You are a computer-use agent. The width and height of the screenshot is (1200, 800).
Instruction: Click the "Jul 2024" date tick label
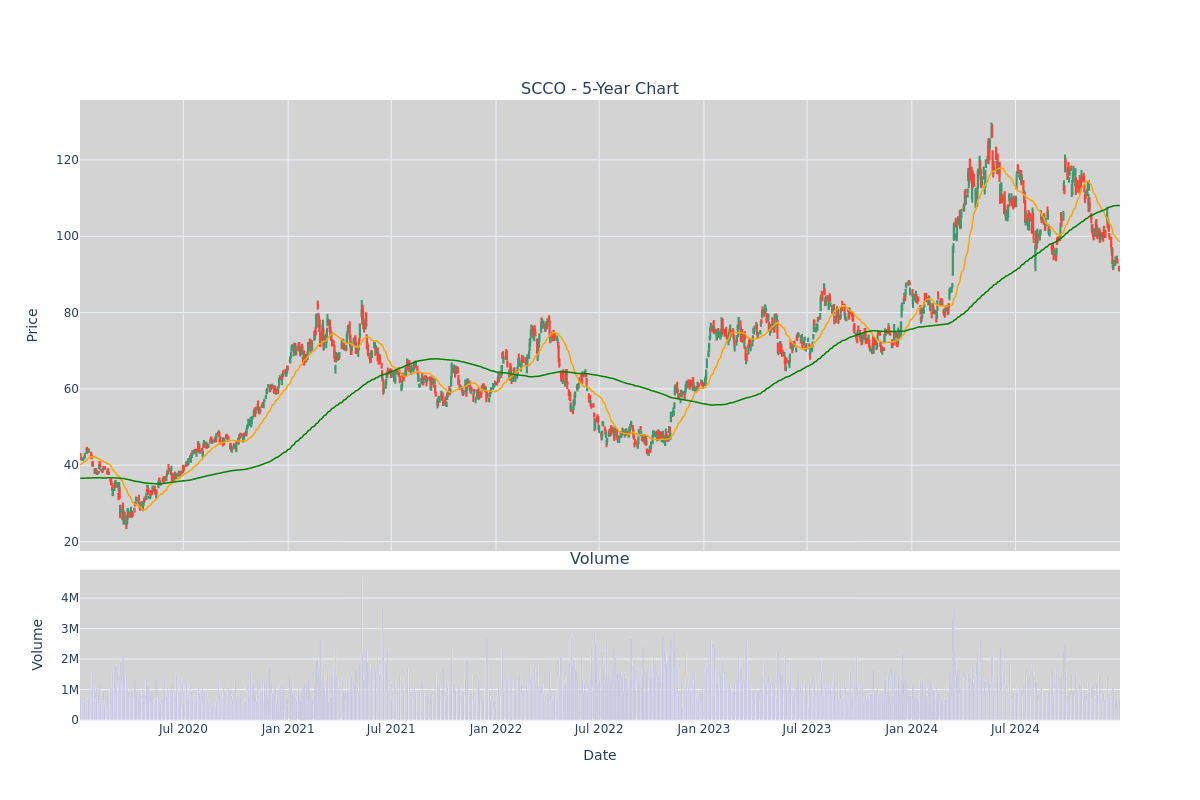(x=1015, y=729)
